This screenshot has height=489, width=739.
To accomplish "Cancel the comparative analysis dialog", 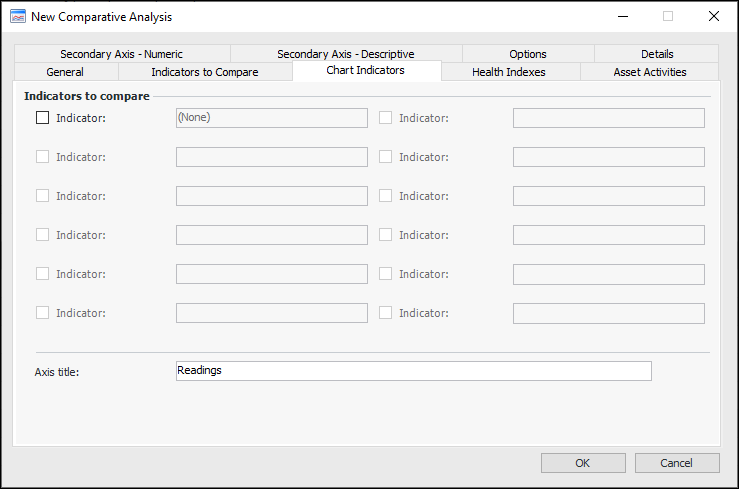I will click(676, 463).
